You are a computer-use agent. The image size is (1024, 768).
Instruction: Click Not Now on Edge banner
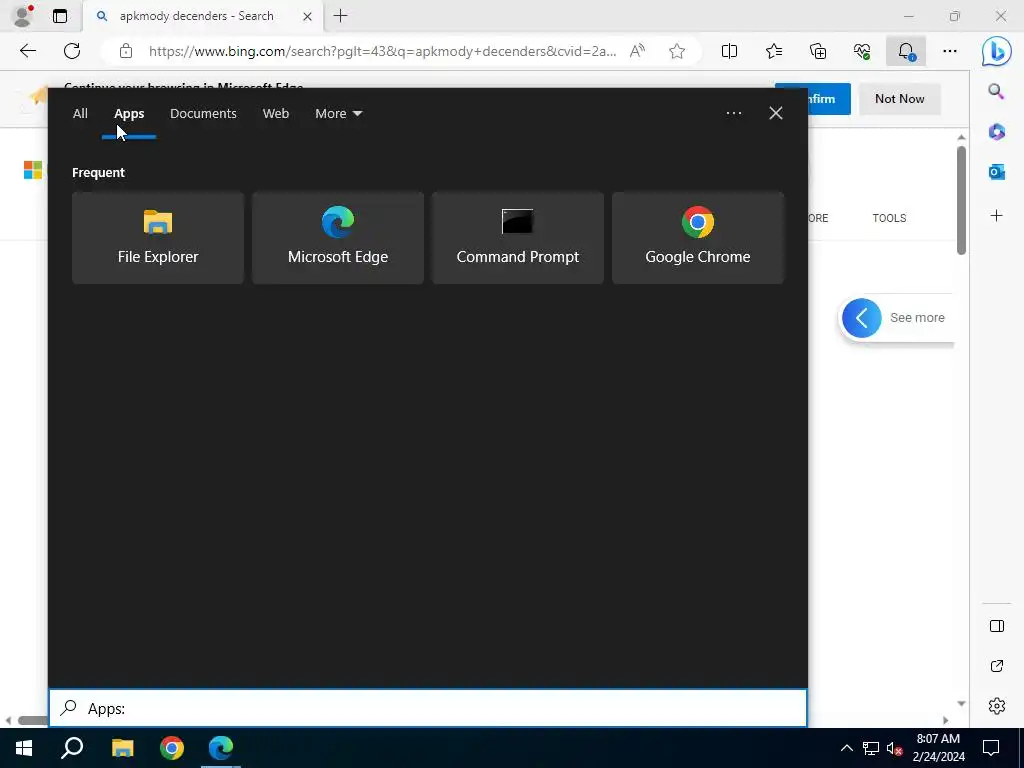click(899, 99)
